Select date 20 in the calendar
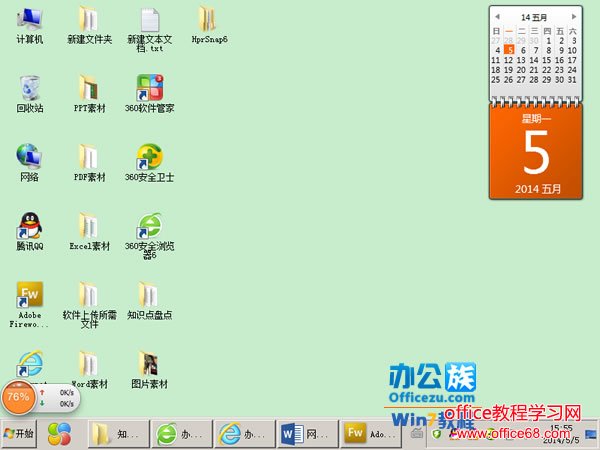The width and height of the screenshot is (600, 450). click(521, 70)
